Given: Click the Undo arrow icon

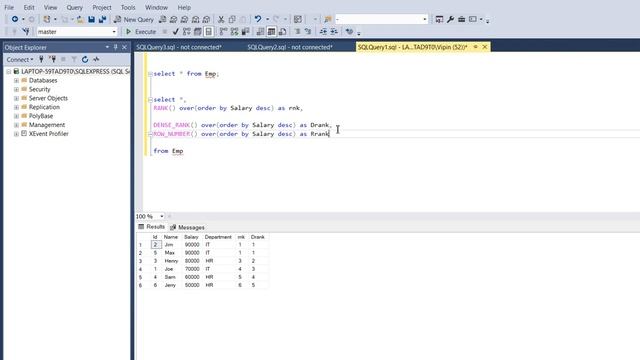Looking at the screenshot, I should [258, 19].
